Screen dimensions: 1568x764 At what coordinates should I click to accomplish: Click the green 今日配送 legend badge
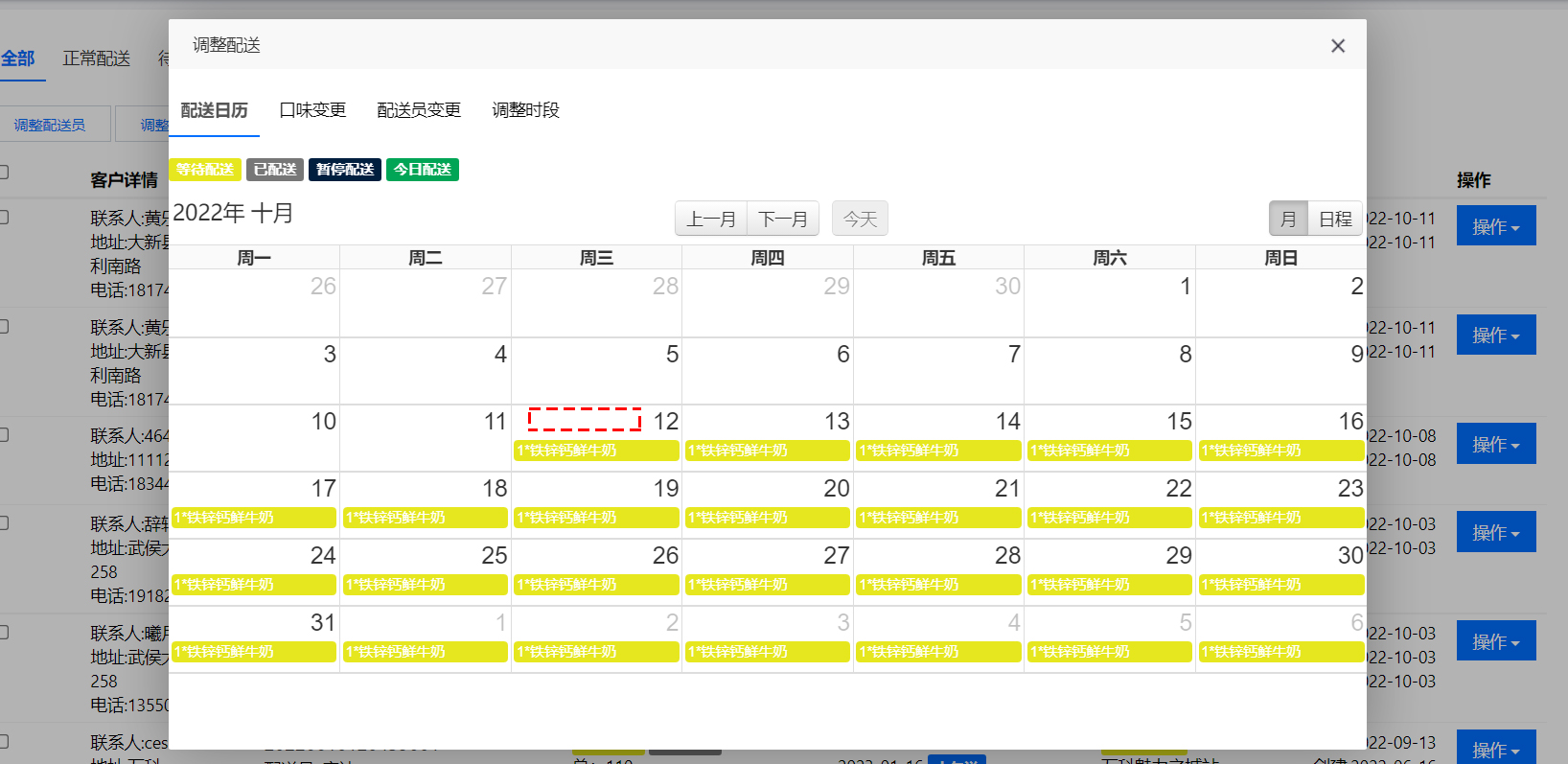pos(423,170)
